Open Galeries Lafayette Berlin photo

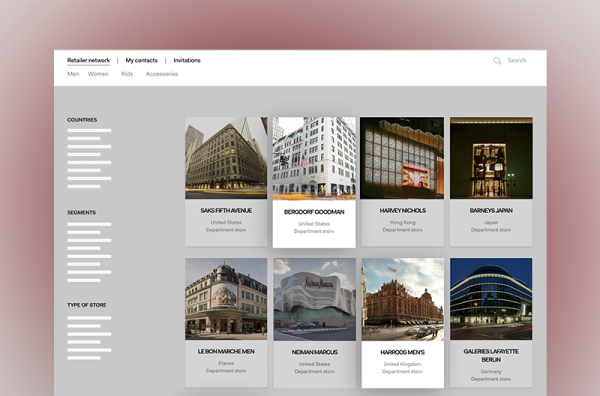pyautogui.click(x=491, y=299)
